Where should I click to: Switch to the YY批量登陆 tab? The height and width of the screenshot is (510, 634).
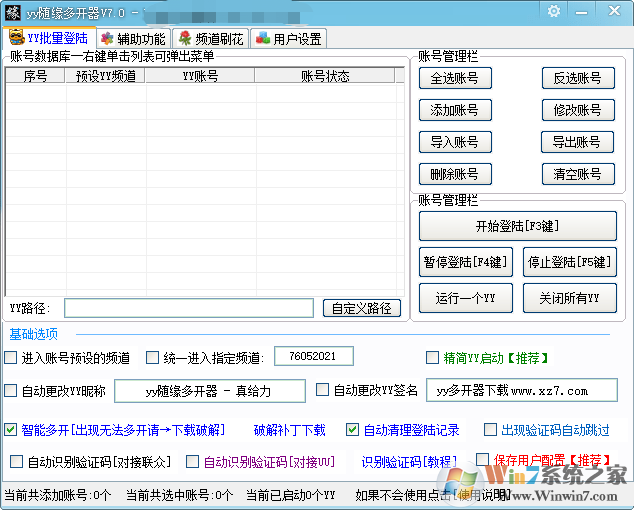(50, 38)
